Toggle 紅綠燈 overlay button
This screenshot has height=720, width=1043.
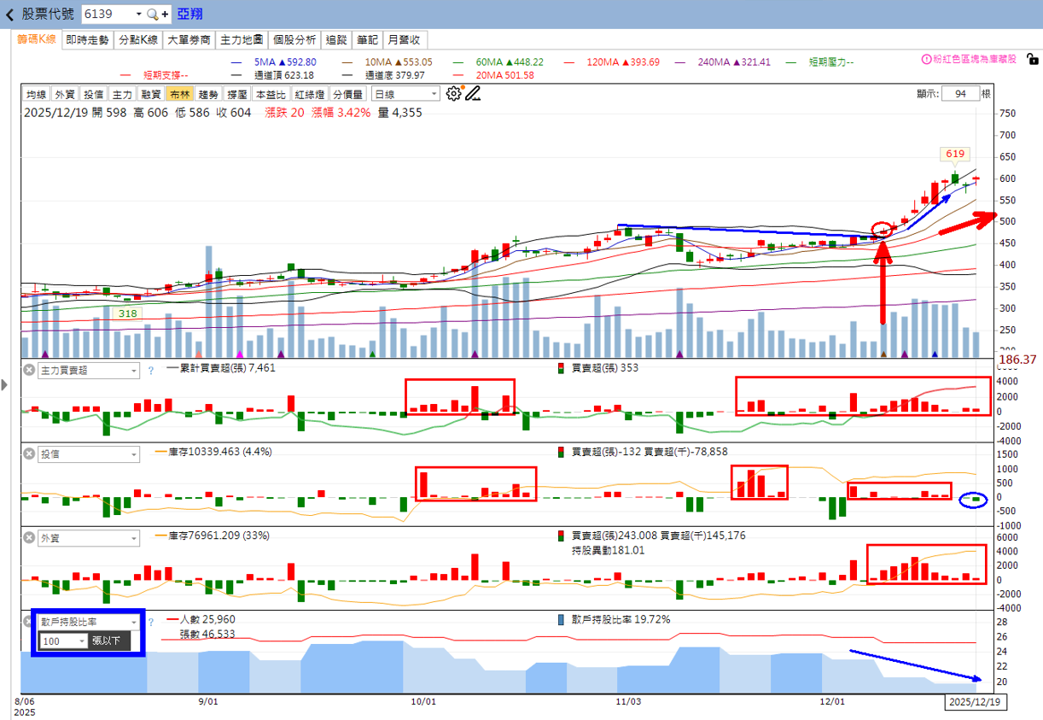[x=309, y=94]
